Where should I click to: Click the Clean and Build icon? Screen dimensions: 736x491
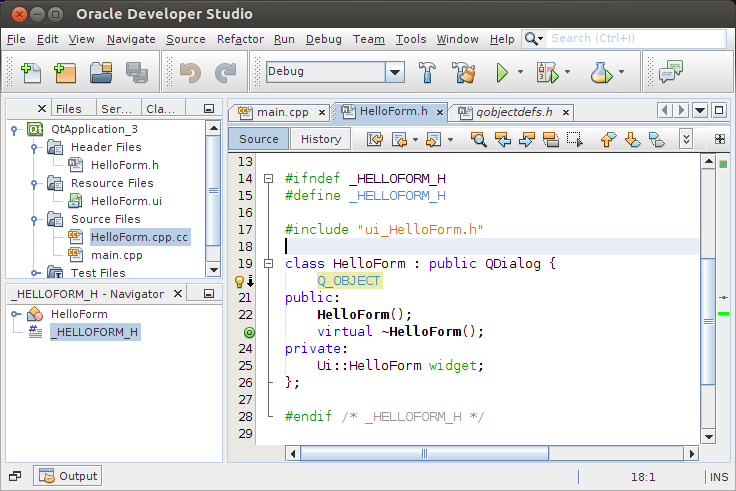[x=462, y=72]
